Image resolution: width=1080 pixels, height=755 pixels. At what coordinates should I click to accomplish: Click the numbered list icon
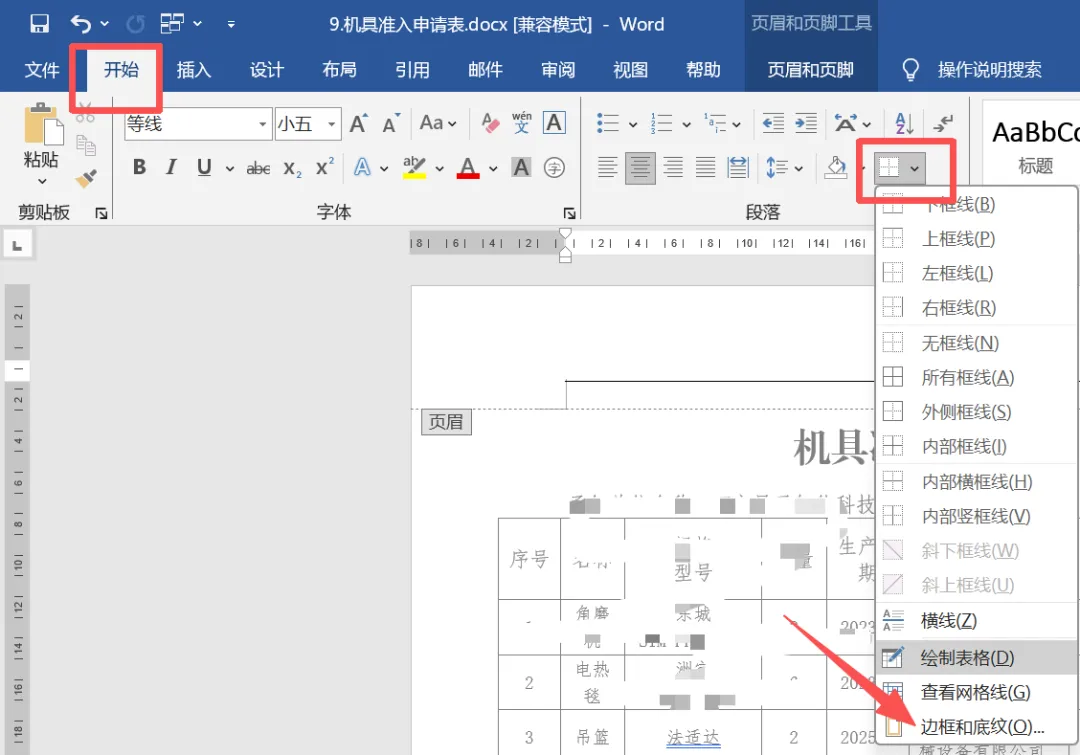point(661,124)
